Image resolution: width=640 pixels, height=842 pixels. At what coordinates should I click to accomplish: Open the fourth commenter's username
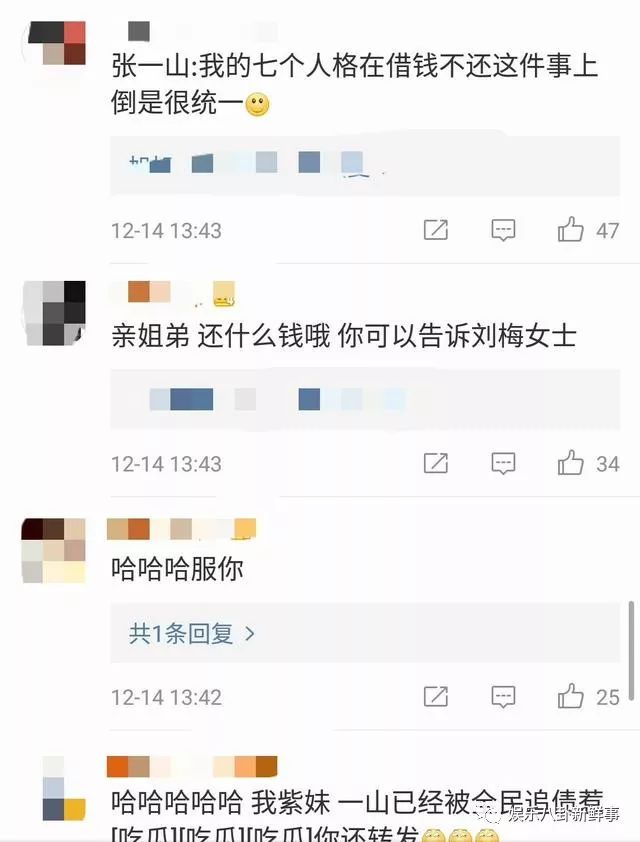click(192, 767)
